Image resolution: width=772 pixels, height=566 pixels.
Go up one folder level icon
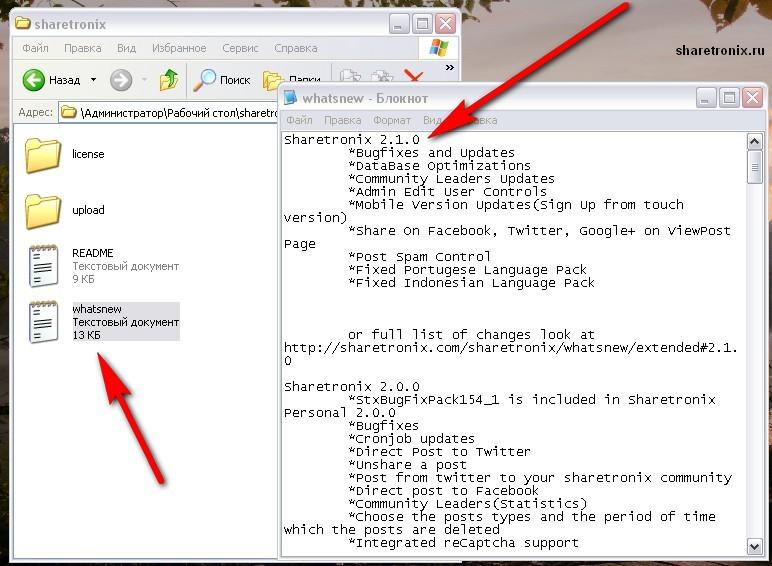169,80
